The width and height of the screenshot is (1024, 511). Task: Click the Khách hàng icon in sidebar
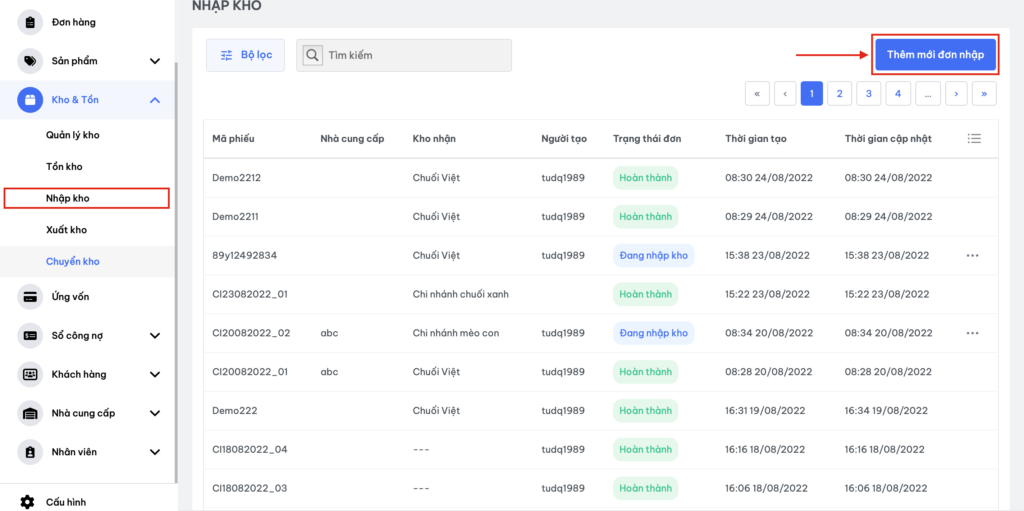click(x=30, y=374)
